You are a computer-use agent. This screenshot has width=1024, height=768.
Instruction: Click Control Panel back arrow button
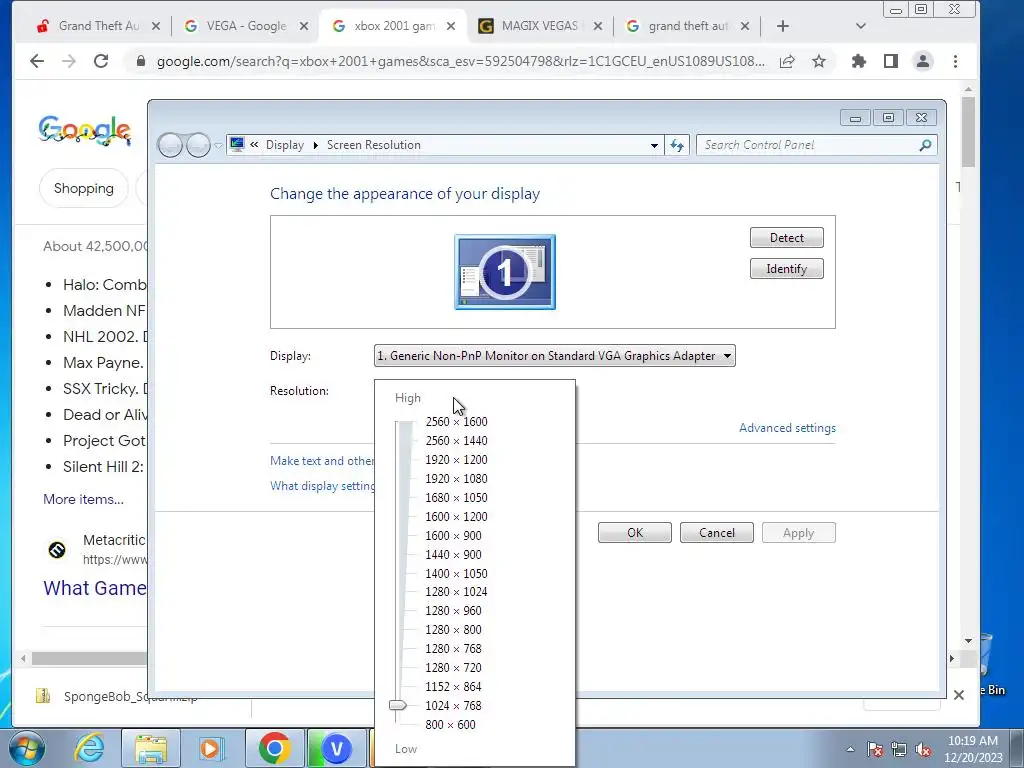tap(170, 145)
